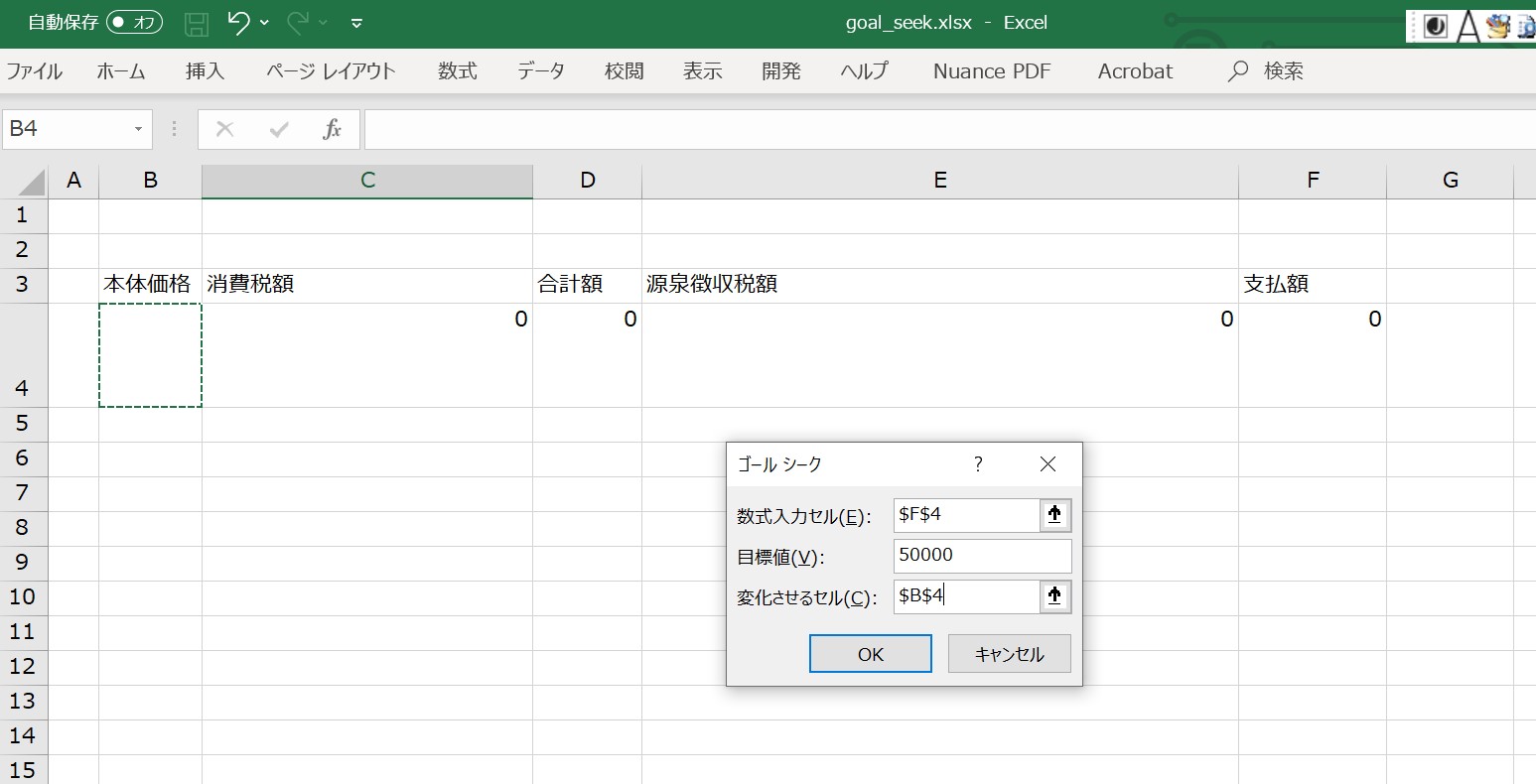The height and width of the screenshot is (784, 1536).
Task: Click キャンセル in Goal Seek dialog
Action: tap(1010, 654)
